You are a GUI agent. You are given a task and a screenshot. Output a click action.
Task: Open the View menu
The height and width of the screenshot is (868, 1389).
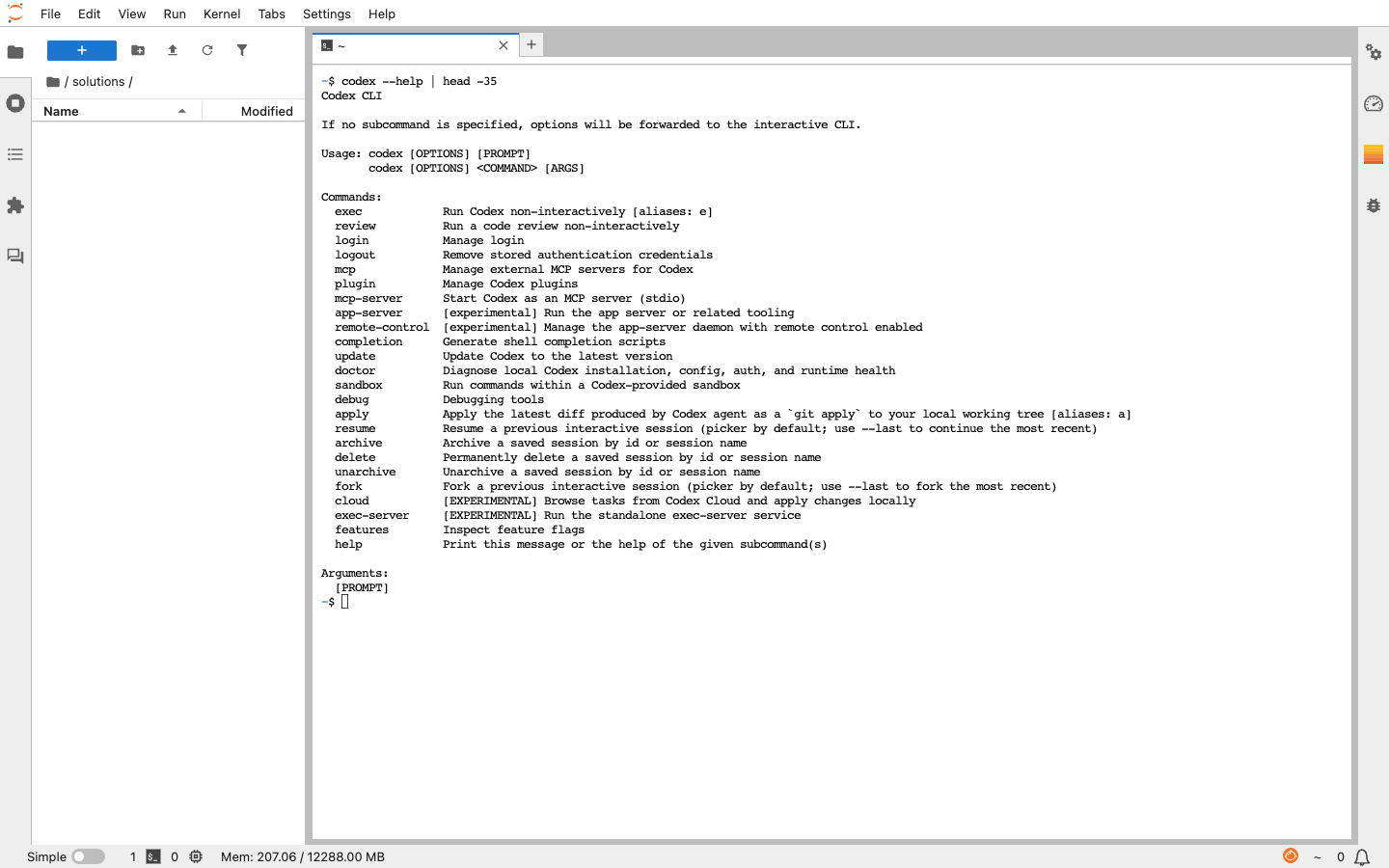[x=132, y=14]
